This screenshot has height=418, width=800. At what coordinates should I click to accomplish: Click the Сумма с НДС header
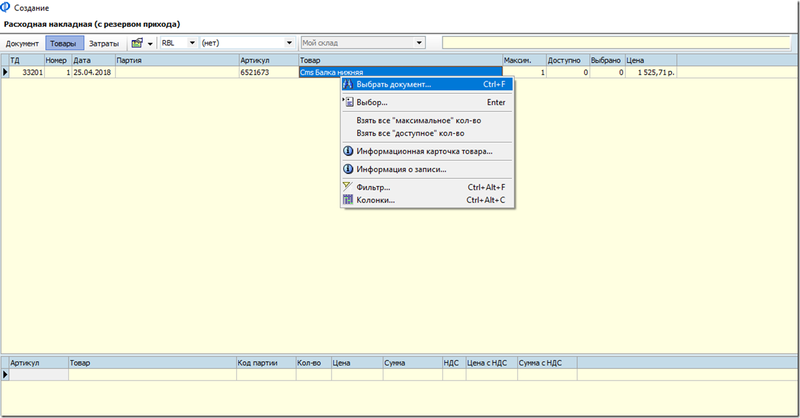547,363
